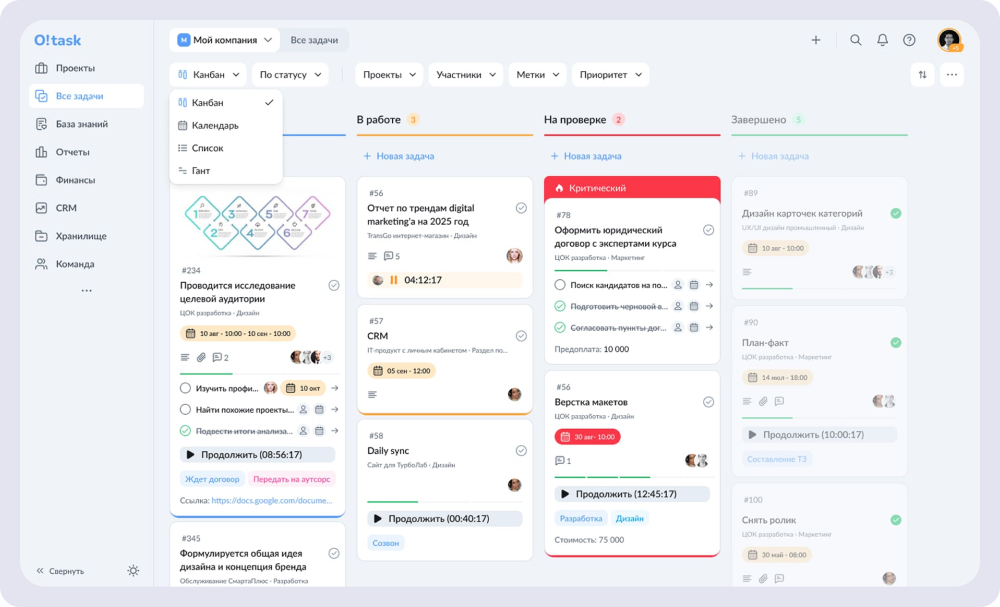Viewport: 1000px width, 607px height.
Task: Click the pause icon on timer 04:12:17
Action: [393, 280]
